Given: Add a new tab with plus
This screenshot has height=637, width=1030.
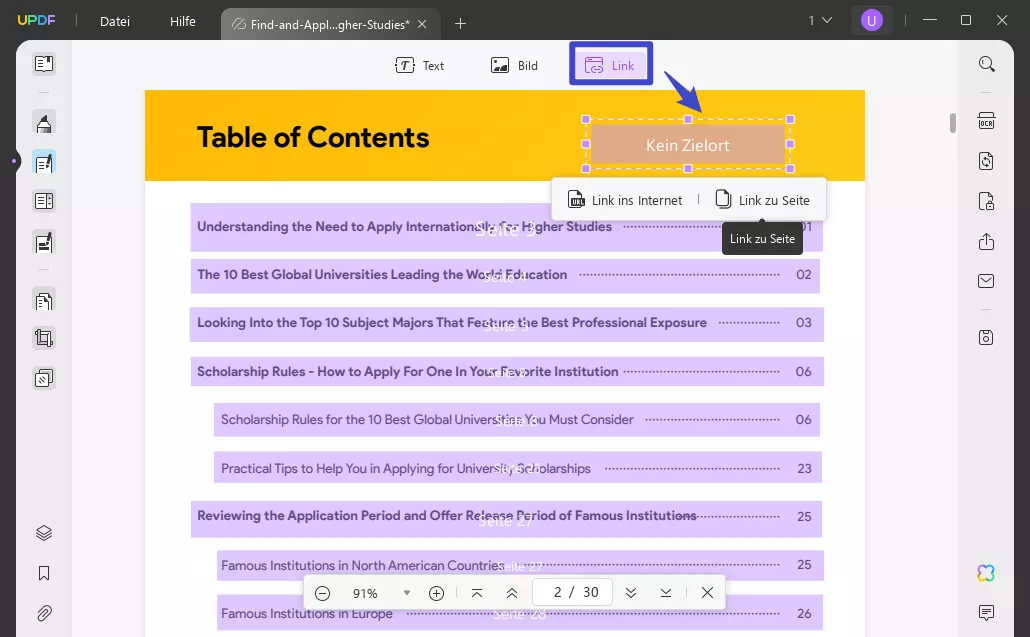Looking at the screenshot, I should point(460,23).
